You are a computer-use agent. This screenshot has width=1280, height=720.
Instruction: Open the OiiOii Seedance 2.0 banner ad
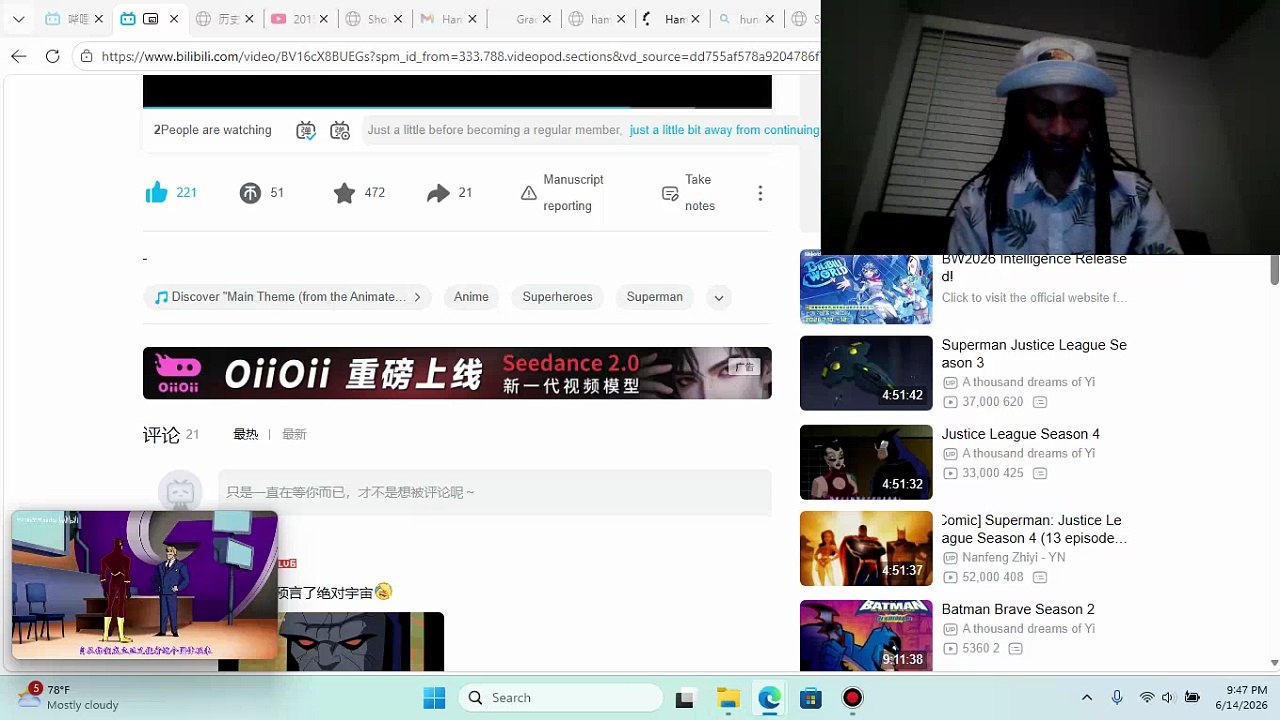457,373
